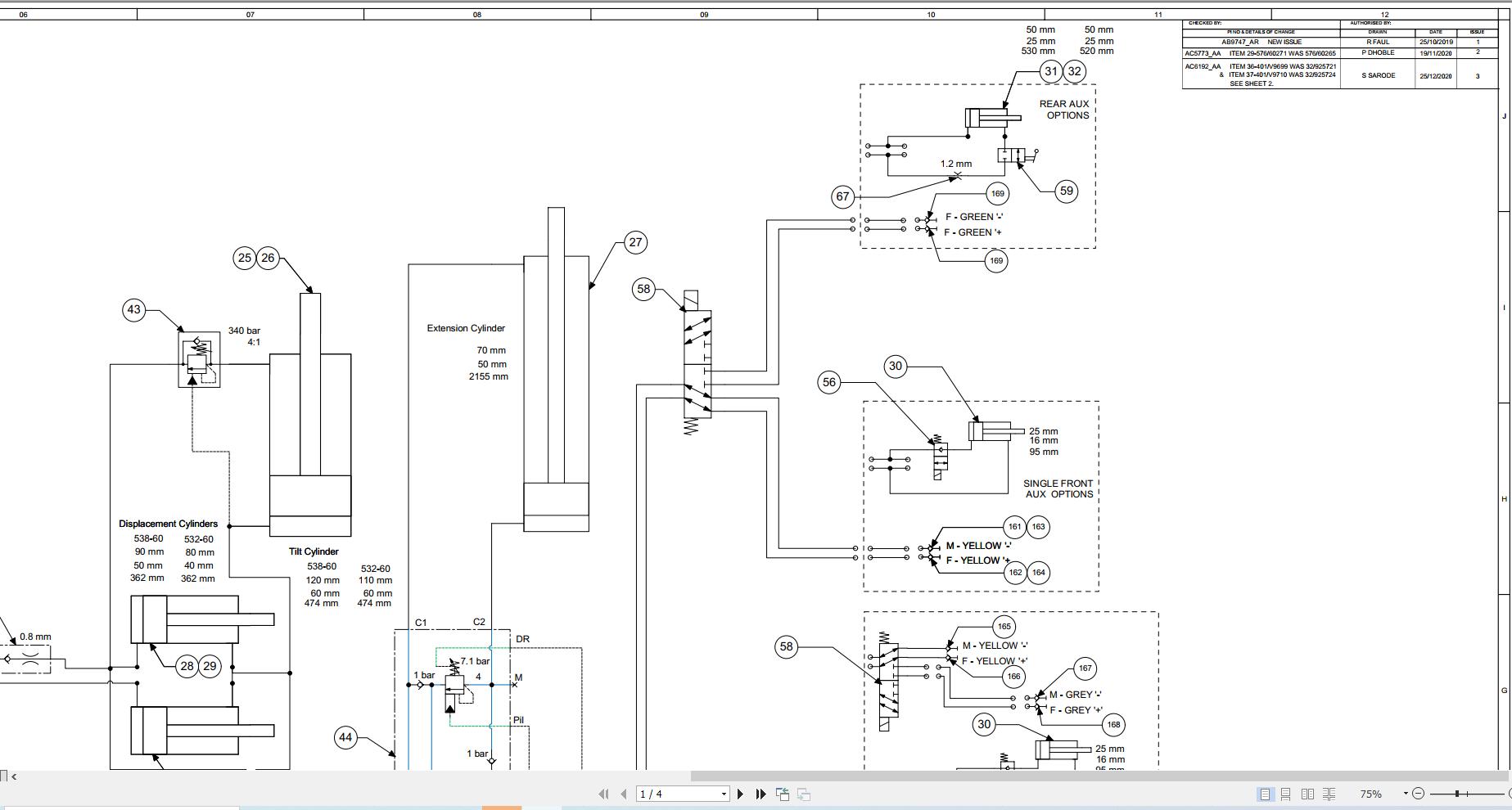Screen dimensions: 1512x810
Task: Select single page view mode
Action: point(1265,794)
